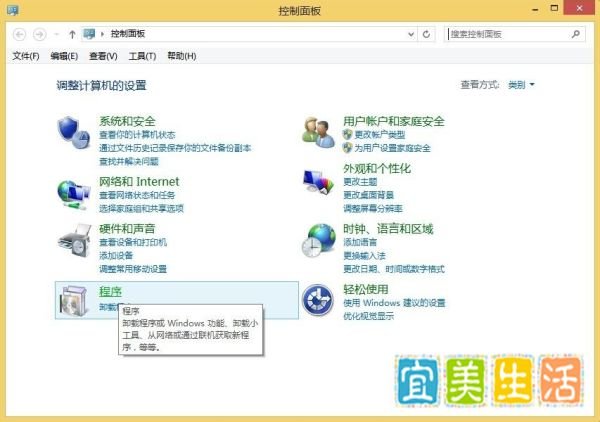Screen dimensions: 600x422
Task: Open the 调整屏幕分辨率 link
Action: 373,209
